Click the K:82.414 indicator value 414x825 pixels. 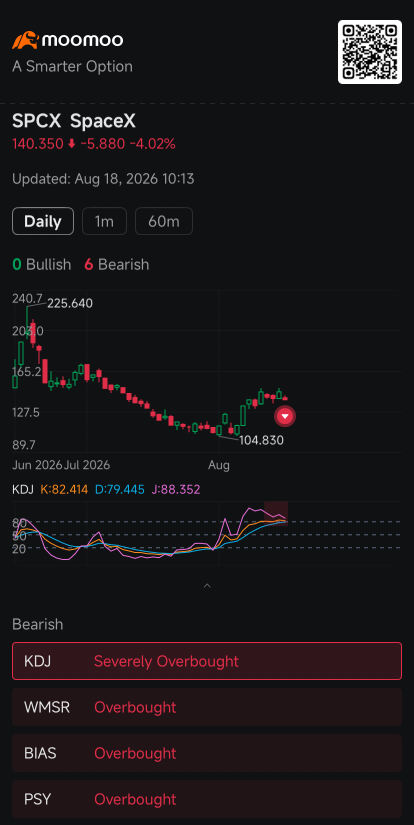[x=64, y=490]
